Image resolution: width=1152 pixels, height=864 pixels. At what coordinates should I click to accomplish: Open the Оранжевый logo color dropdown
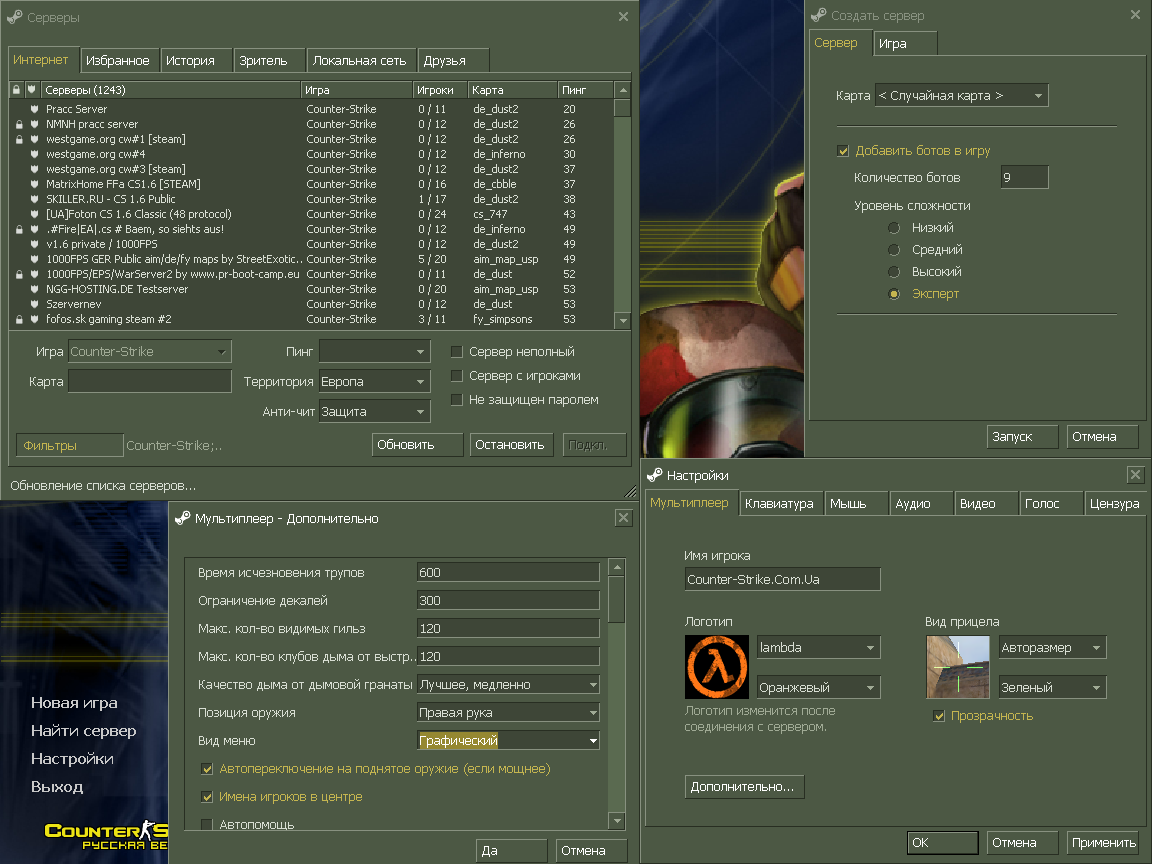[x=818, y=687]
